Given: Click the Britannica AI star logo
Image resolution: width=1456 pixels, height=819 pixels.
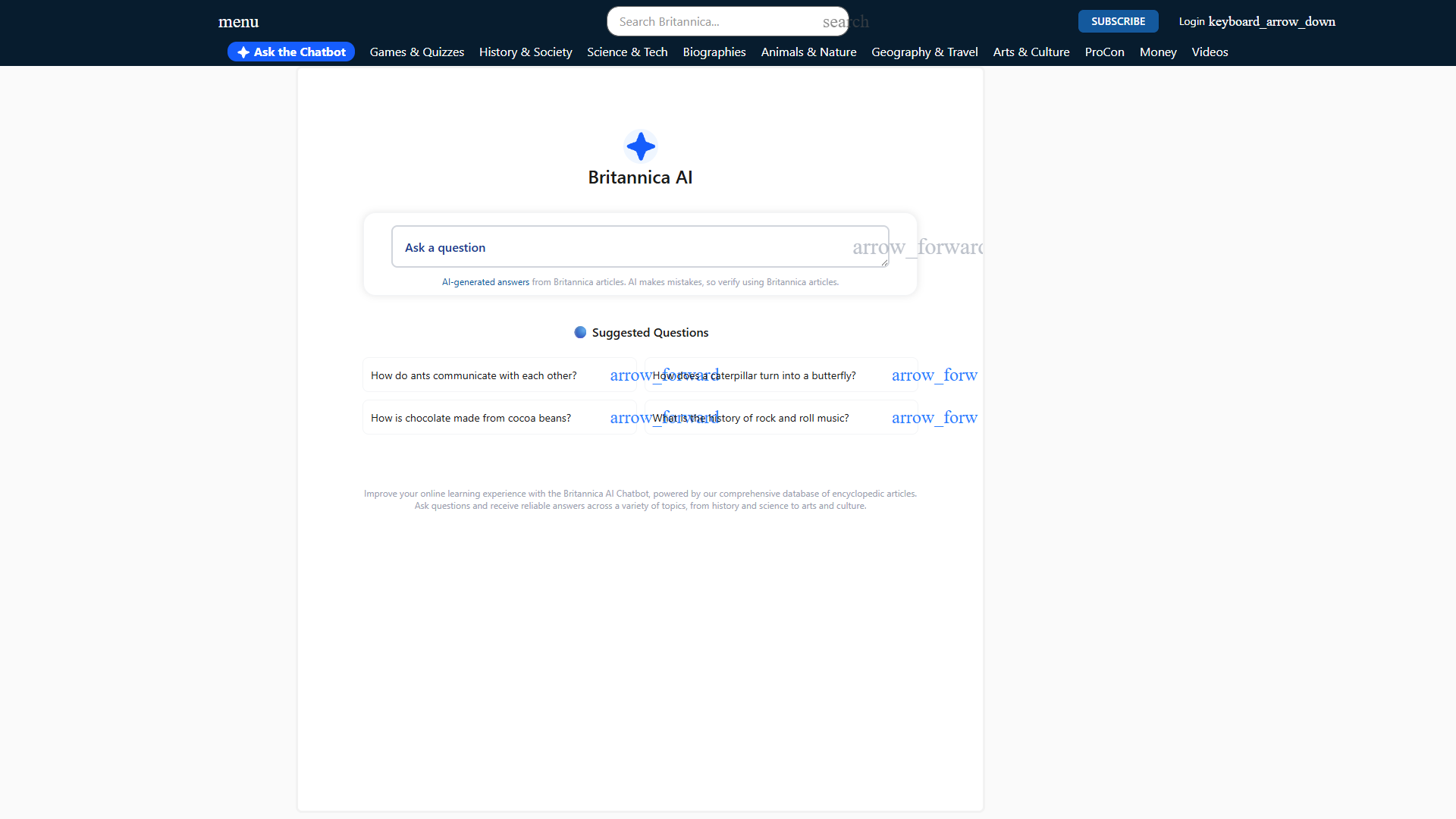Looking at the screenshot, I should click(x=641, y=146).
